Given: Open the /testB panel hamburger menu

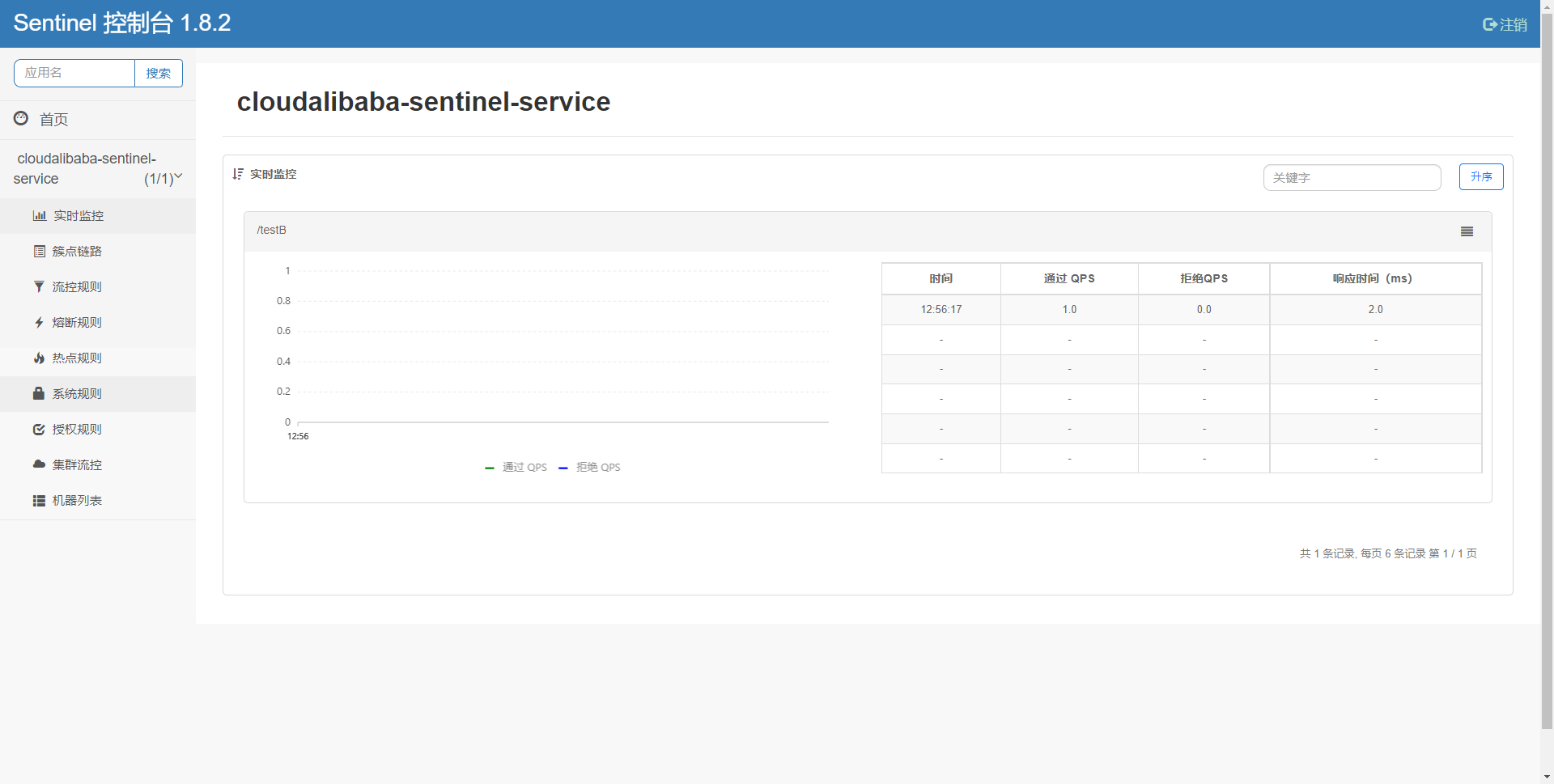Looking at the screenshot, I should tap(1467, 231).
